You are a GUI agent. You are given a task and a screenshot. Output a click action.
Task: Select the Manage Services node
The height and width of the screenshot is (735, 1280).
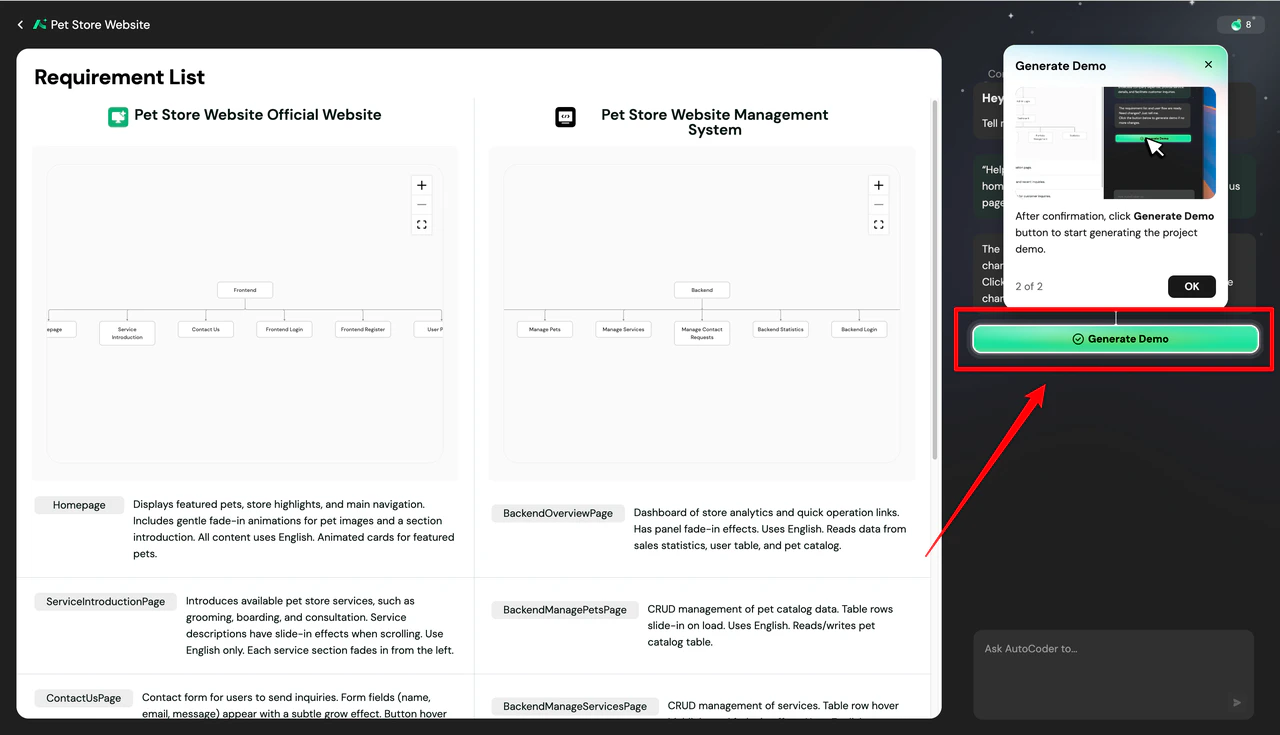tap(623, 329)
